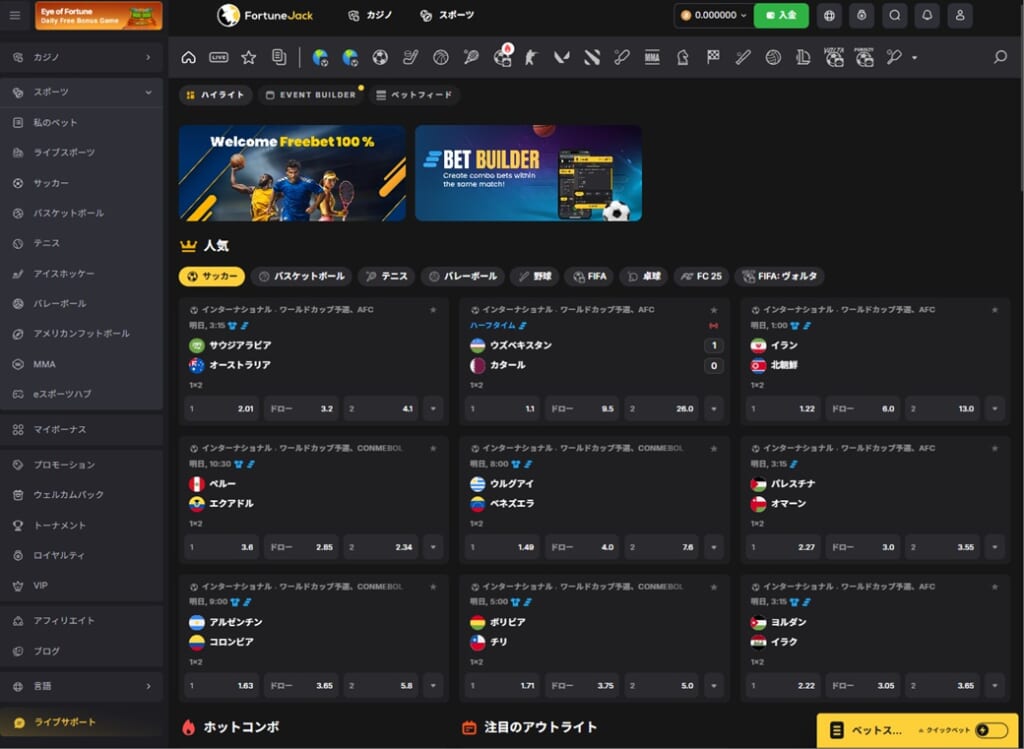The image size is (1024, 749).
Task: Open the hamburger menu icon
Action: coord(15,15)
